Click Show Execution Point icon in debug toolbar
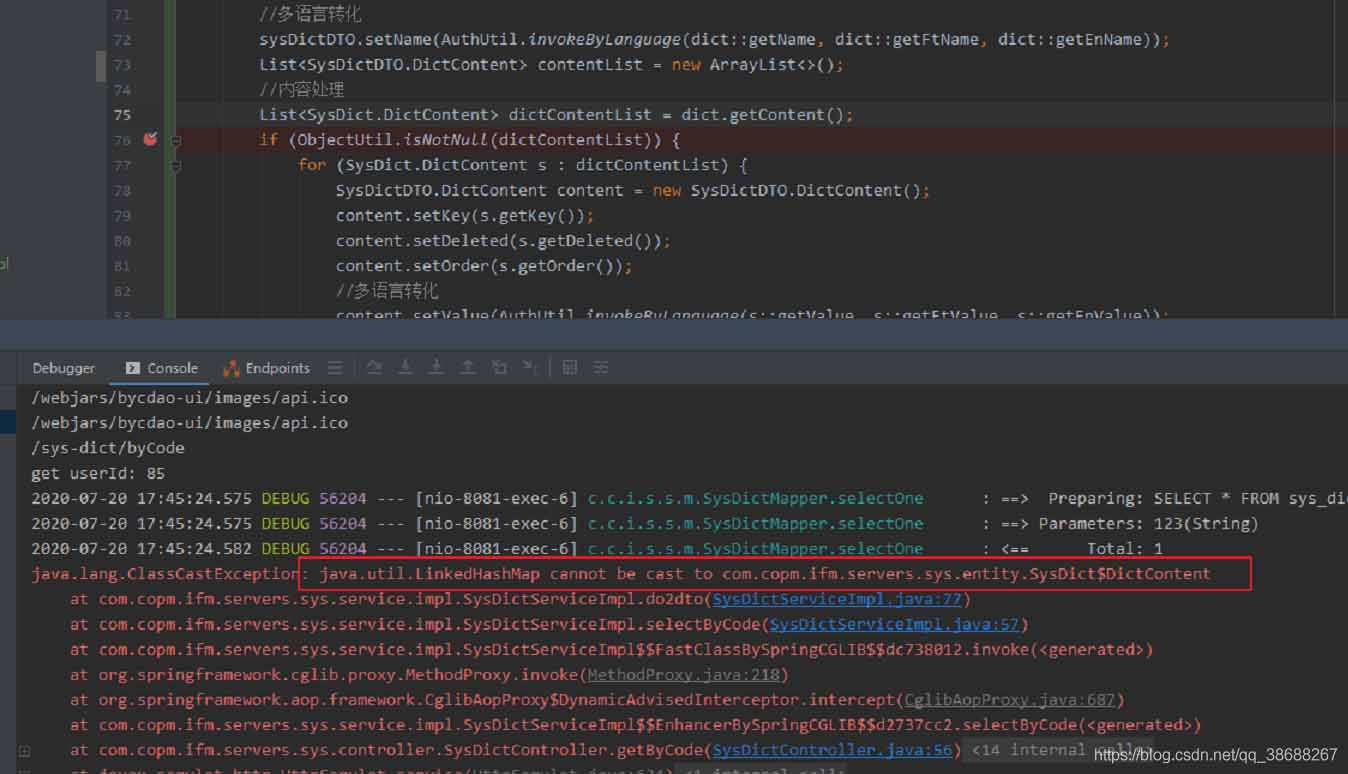1348x774 pixels. tap(335, 368)
